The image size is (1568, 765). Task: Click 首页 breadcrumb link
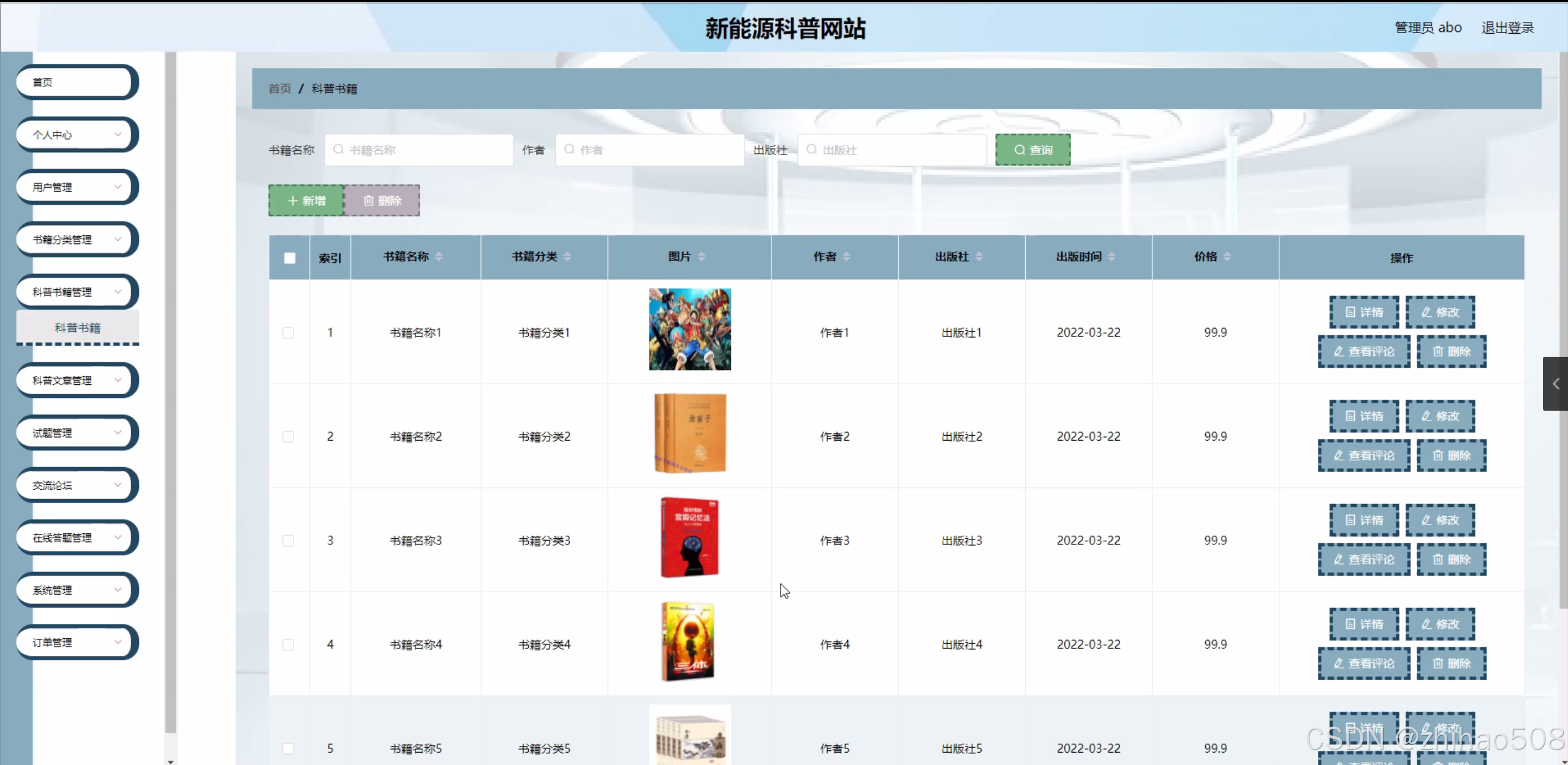pos(280,89)
